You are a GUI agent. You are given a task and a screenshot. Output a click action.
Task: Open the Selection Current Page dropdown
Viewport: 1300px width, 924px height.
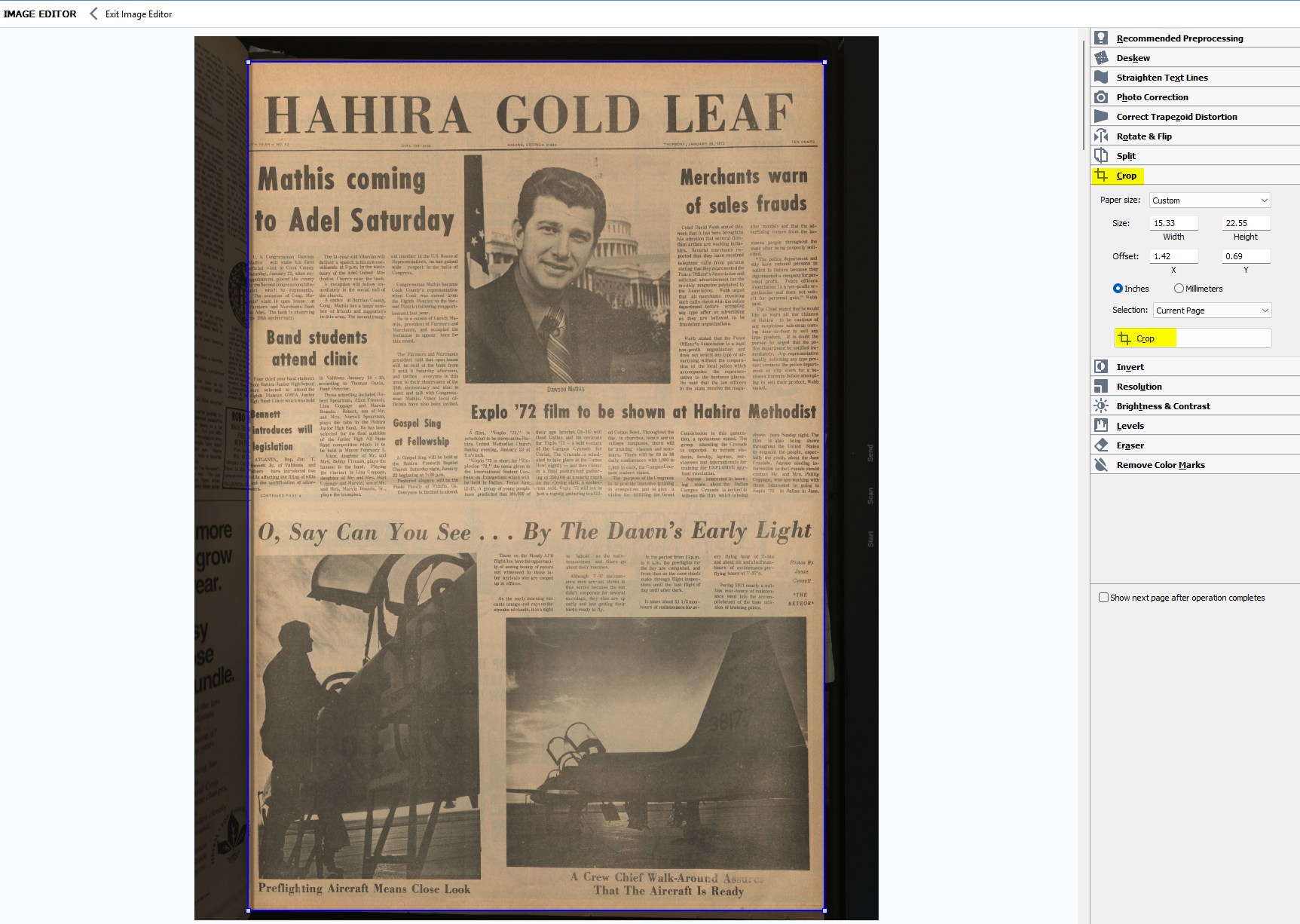coord(1212,311)
